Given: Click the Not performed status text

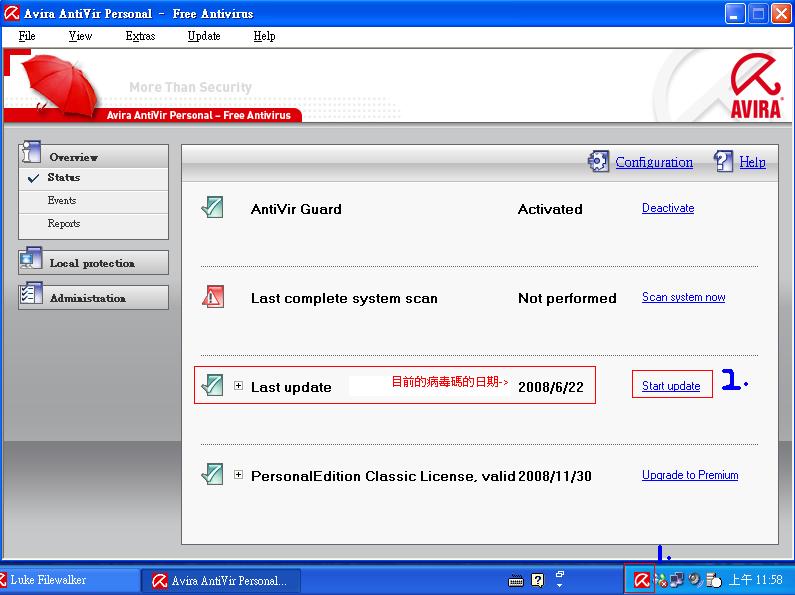Looking at the screenshot, I should [x=567, y=299].
